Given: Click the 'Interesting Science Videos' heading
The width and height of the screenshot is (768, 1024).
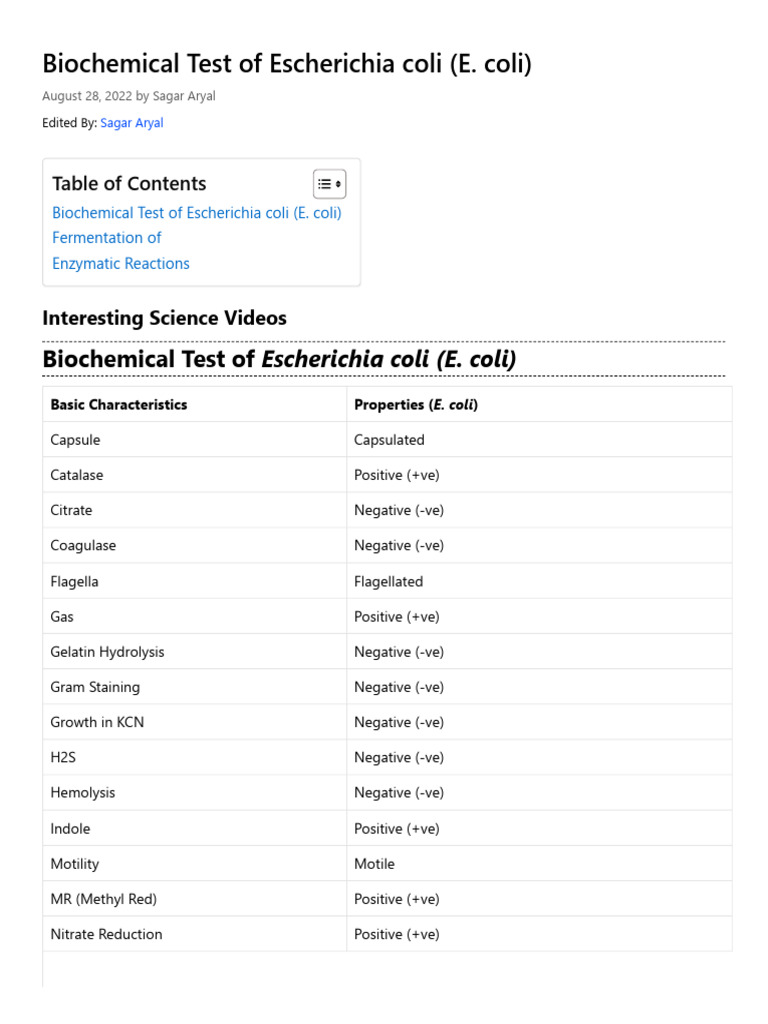Looking at the screenshot, I should tap(164, 318).
